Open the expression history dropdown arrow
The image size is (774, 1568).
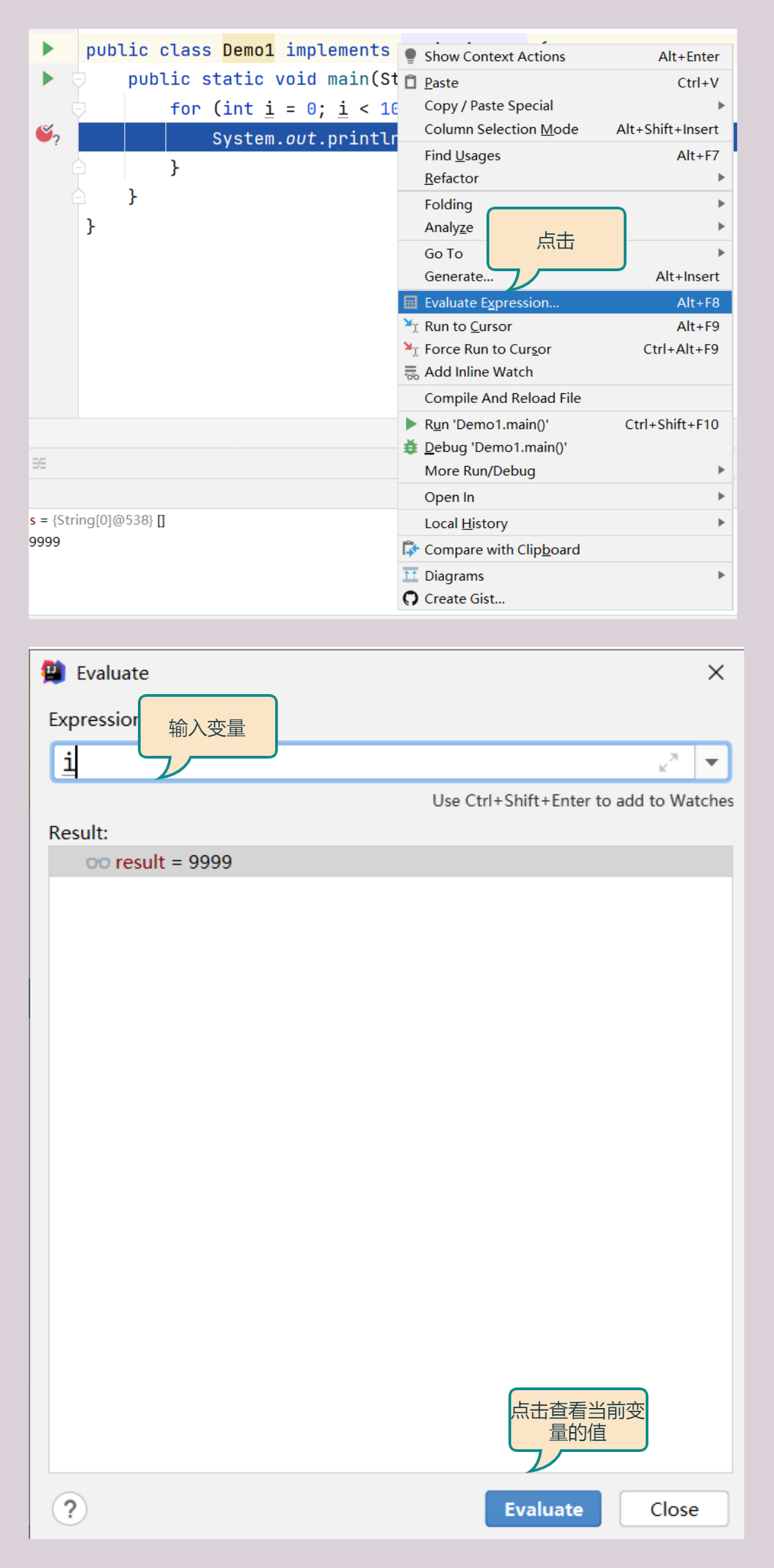click(x=712, y=762)
